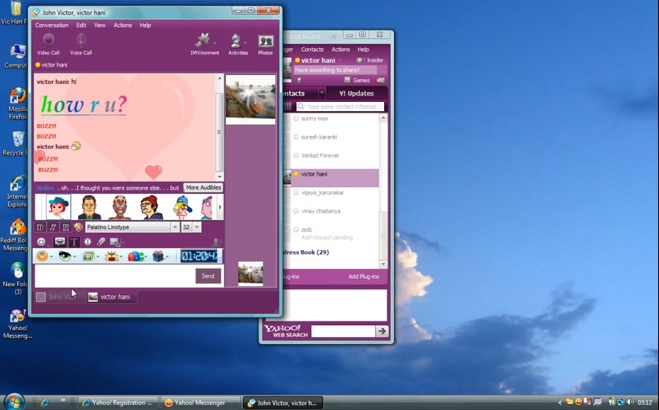Image resolution: width=659 pixels, height=410 pixels.
Task: Click the smiley emoticon picker icon
Action: click(41, 242)
